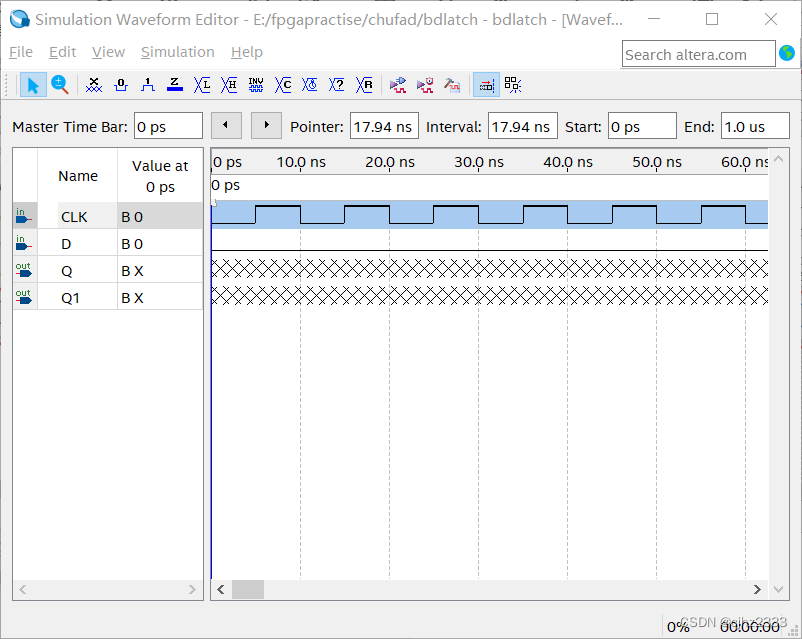Click the application icon in title bar
This screenshot has width=802, height=639.
point(20,19)
